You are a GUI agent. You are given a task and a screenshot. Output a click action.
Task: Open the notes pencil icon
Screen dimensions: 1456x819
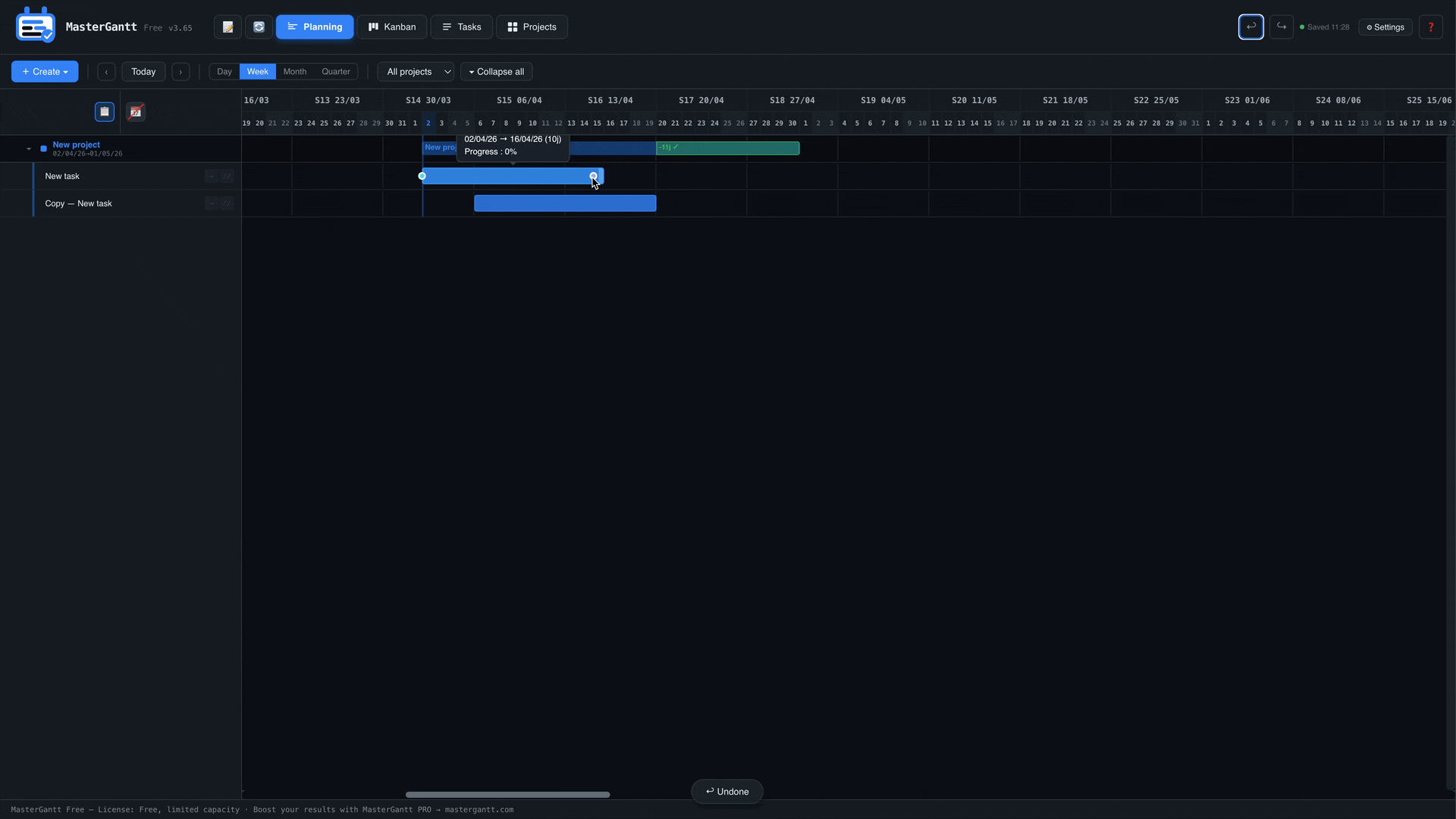point(227,27)
